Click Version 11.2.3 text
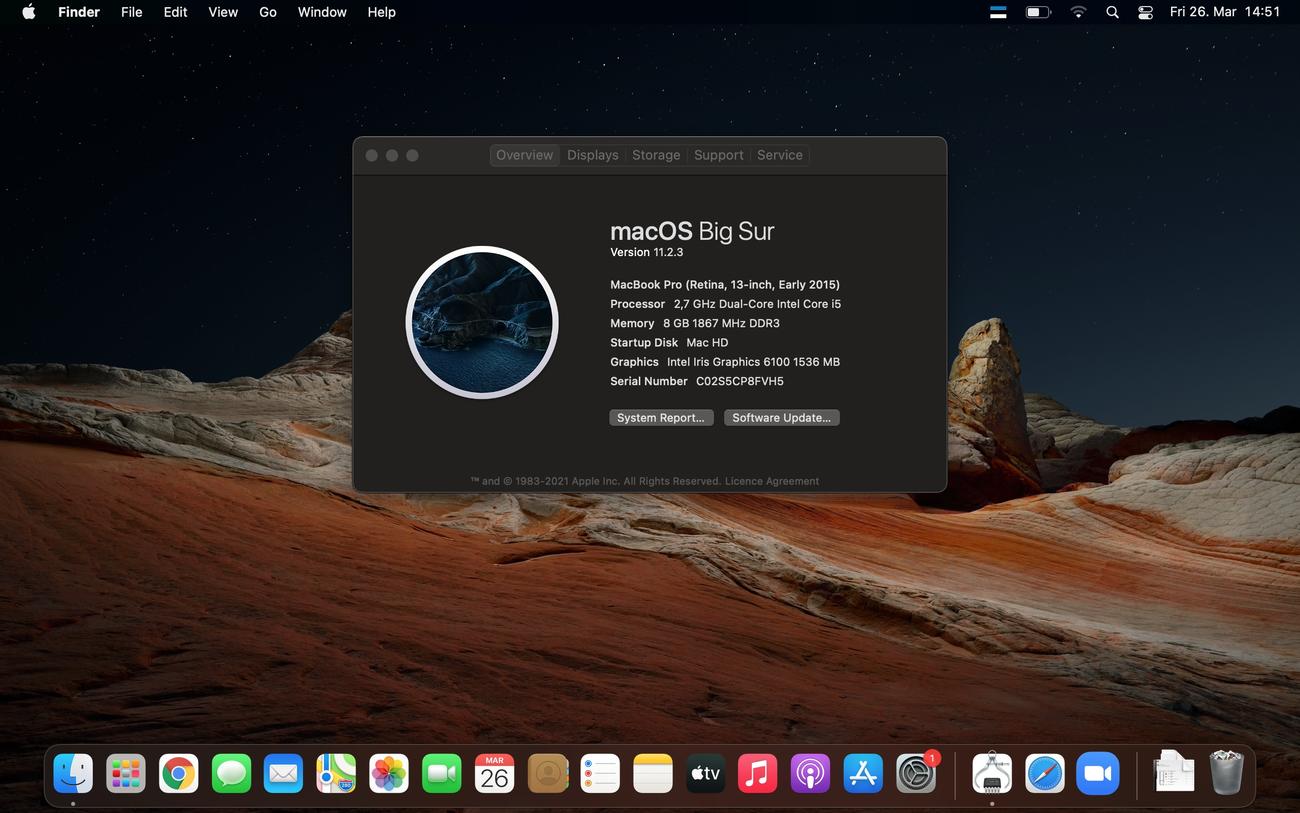 click(x=647, y=252)
